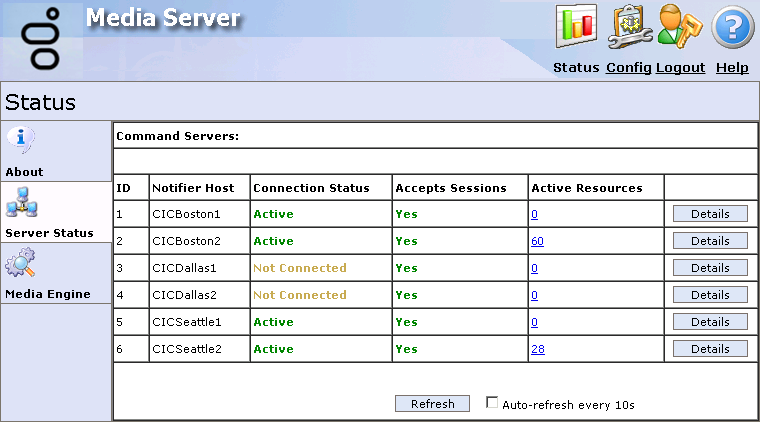This screenshot has width=760, height=422.
Task: Click the Logout user key icon
Action: click(x=680, y=27)
